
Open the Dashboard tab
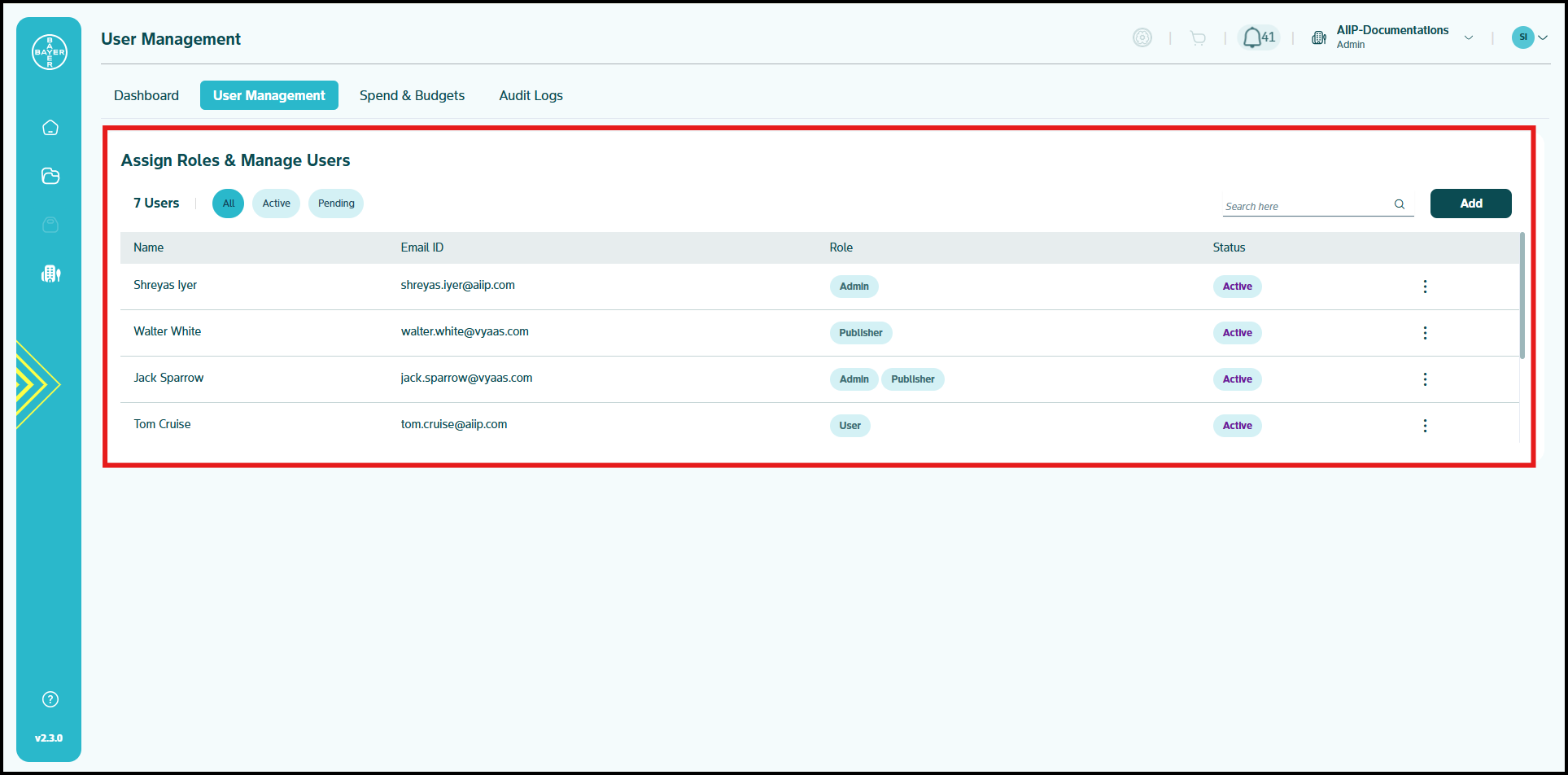pos(146,95)
